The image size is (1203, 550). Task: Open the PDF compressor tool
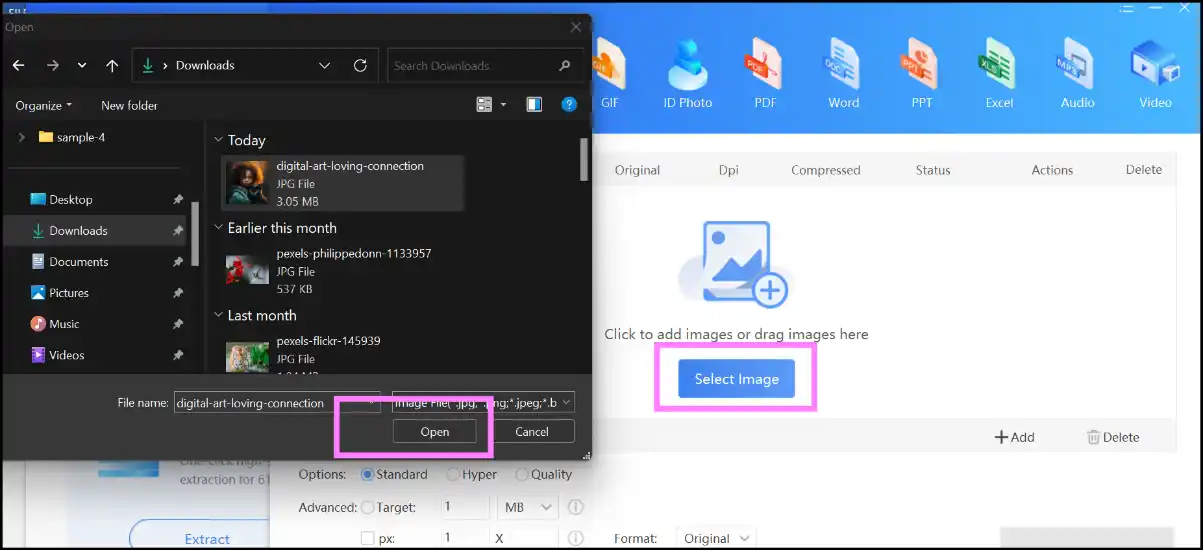point(765,73)
